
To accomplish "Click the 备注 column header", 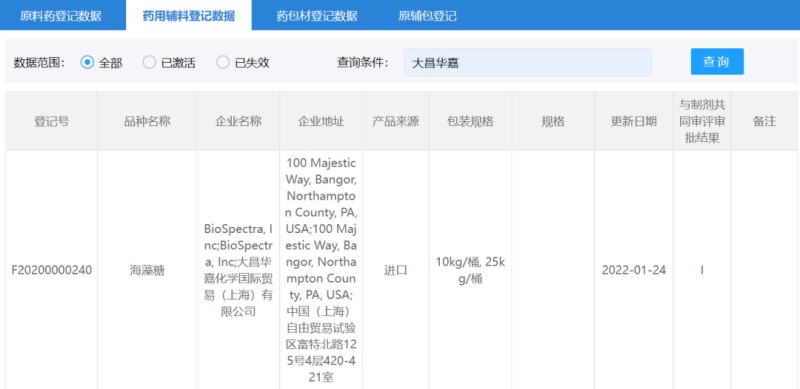I will click(764, 121).
